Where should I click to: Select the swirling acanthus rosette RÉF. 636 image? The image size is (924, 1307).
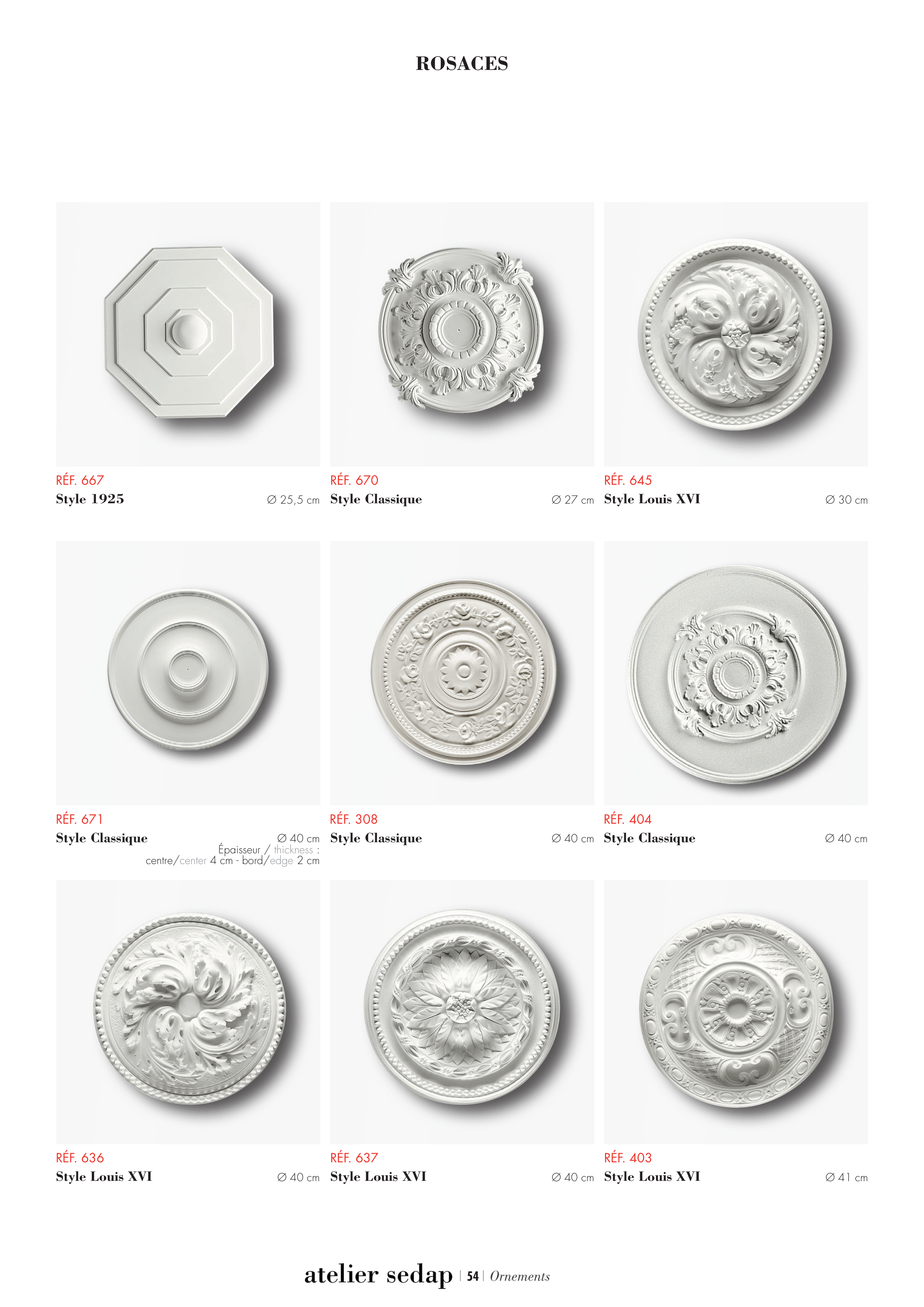(188, 1012)
